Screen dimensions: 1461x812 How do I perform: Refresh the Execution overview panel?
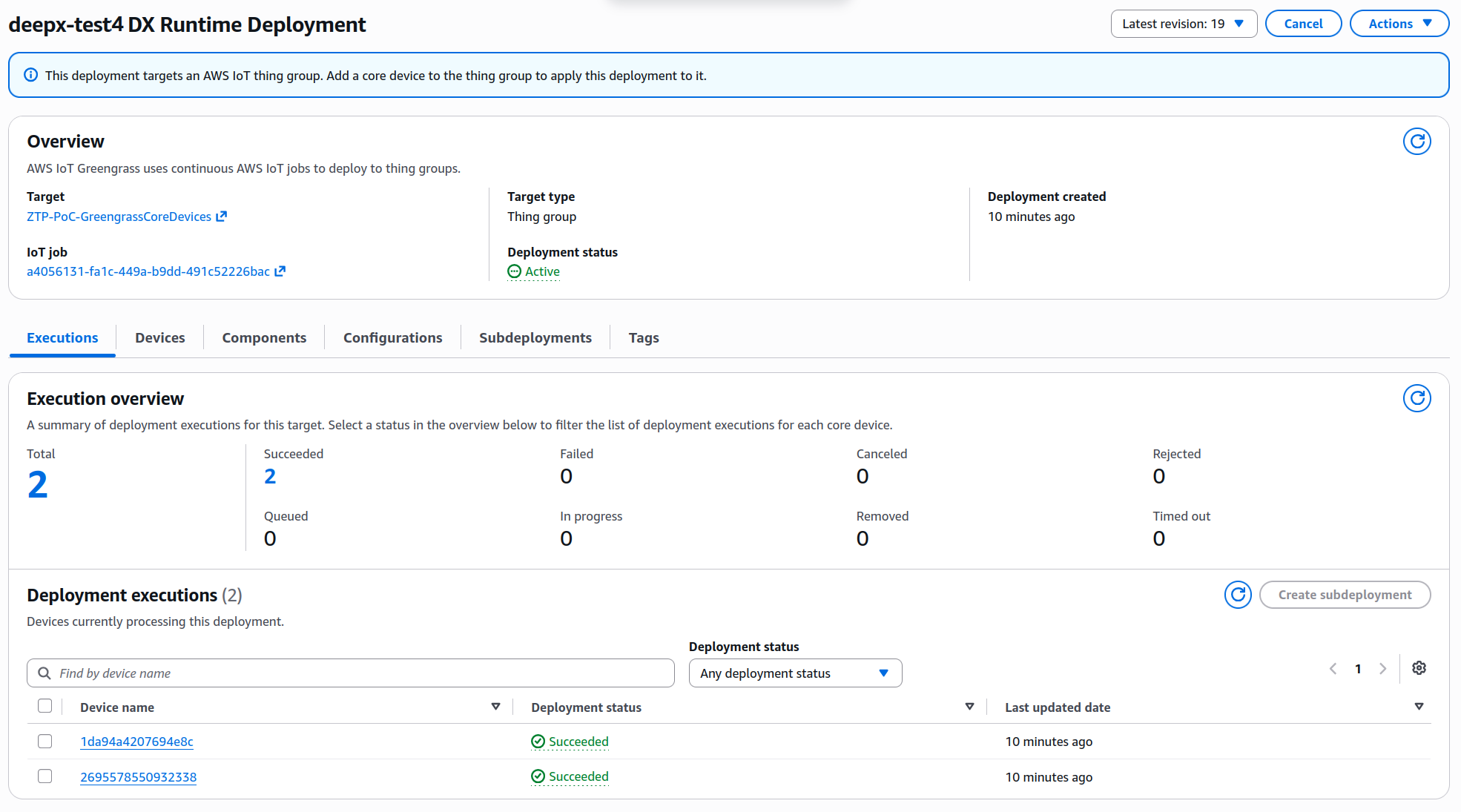(x=1417, y=398)
